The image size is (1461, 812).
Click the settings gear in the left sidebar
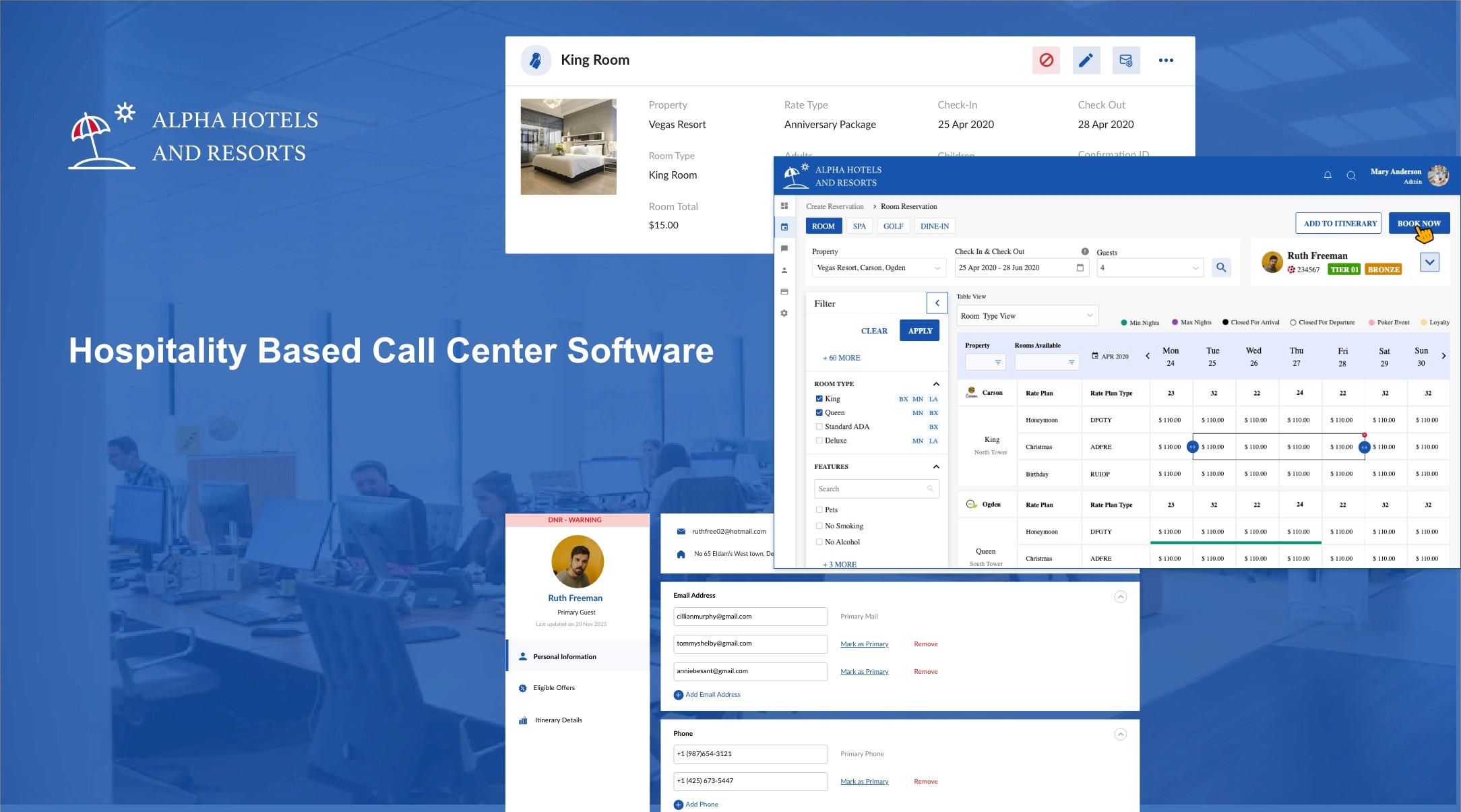click(784, 313)
